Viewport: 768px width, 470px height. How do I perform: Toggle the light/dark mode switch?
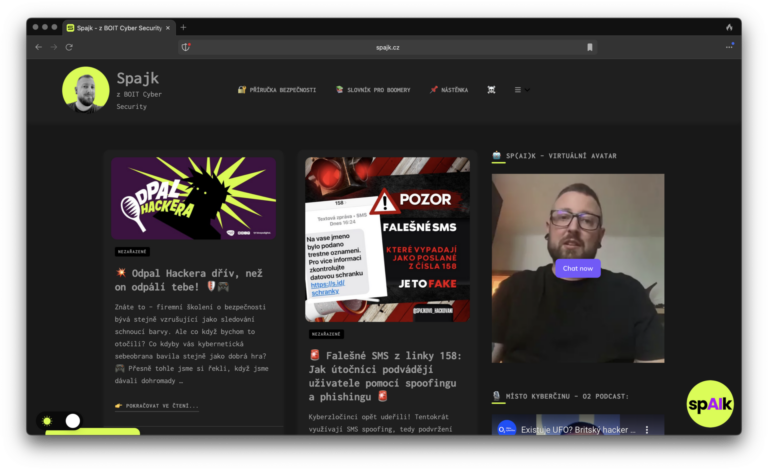(x=60, y=421)
